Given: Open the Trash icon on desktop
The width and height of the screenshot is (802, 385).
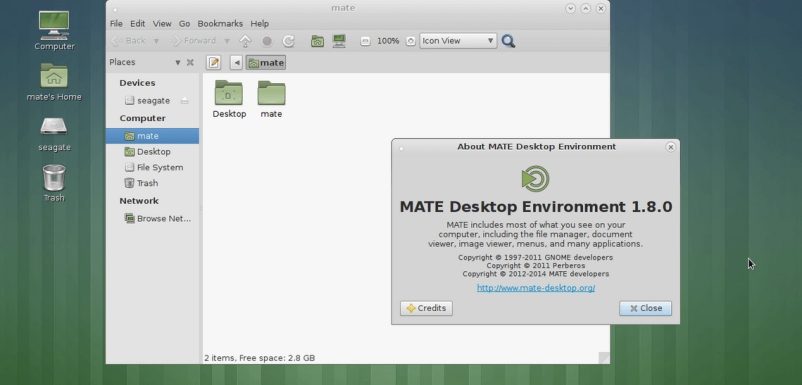Looking at the screenshot, I should point(54,183).
